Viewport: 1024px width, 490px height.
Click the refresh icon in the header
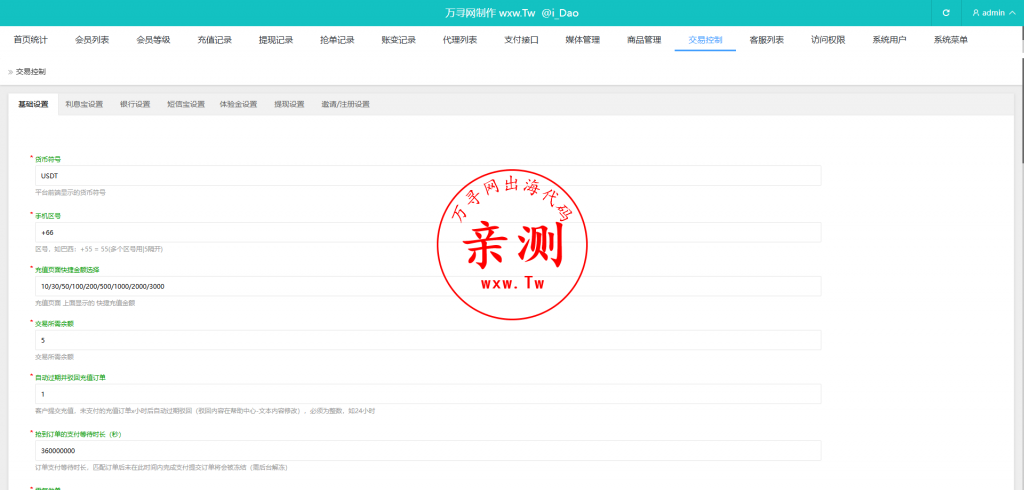[946, 13]
